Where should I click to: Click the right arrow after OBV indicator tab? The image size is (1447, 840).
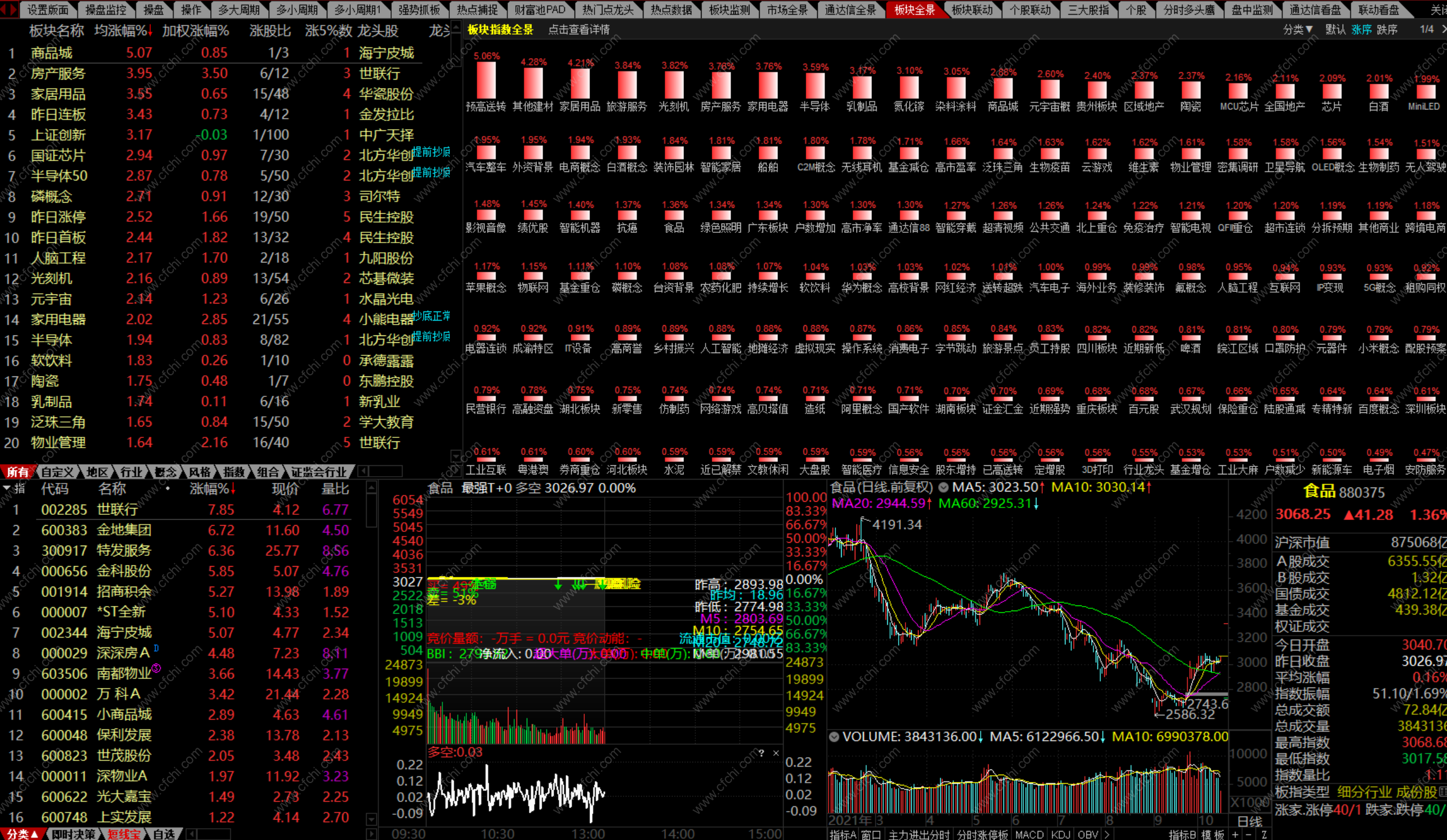(1106, 834)
